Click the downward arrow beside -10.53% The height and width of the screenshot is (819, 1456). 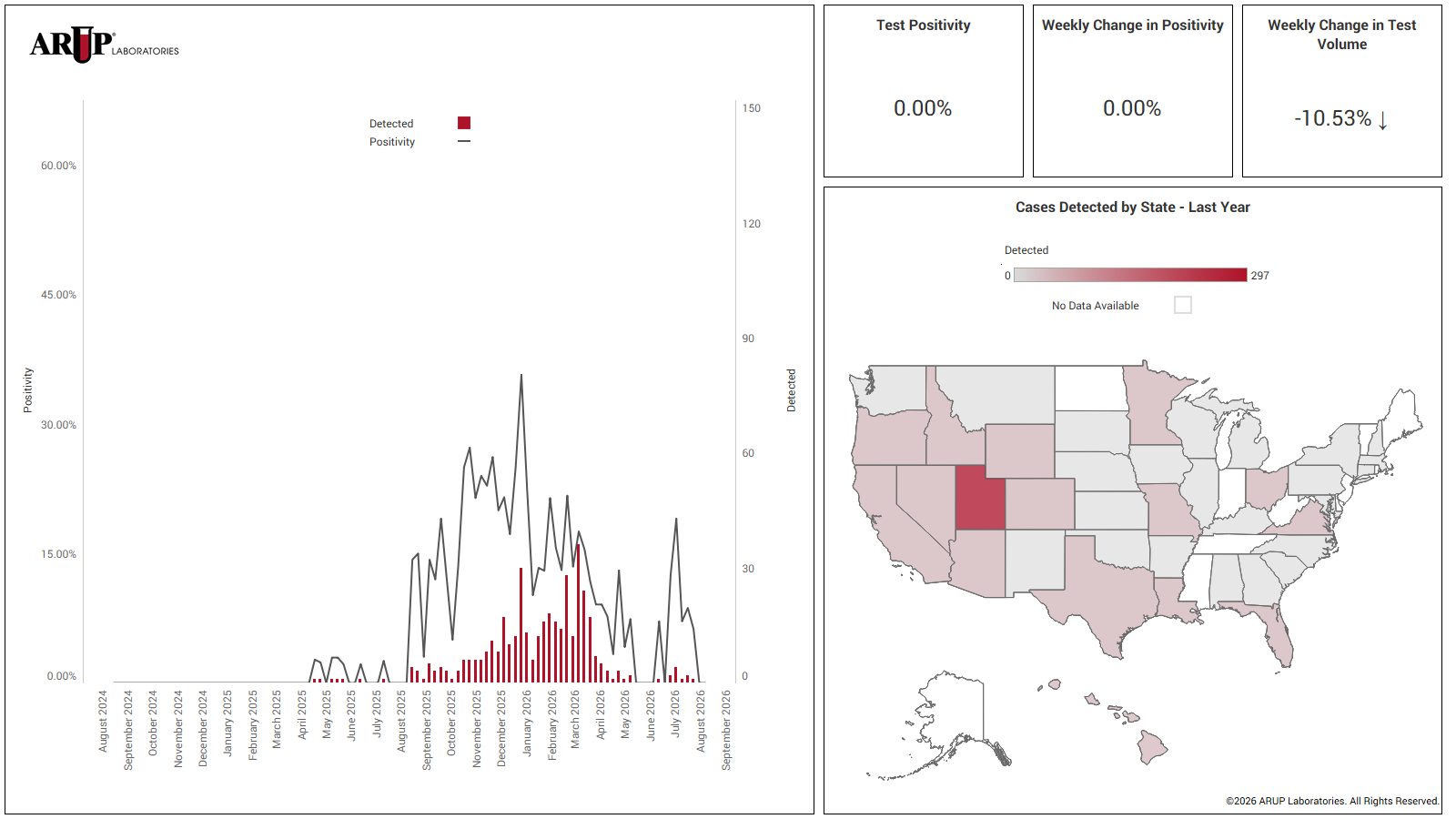1383,119
